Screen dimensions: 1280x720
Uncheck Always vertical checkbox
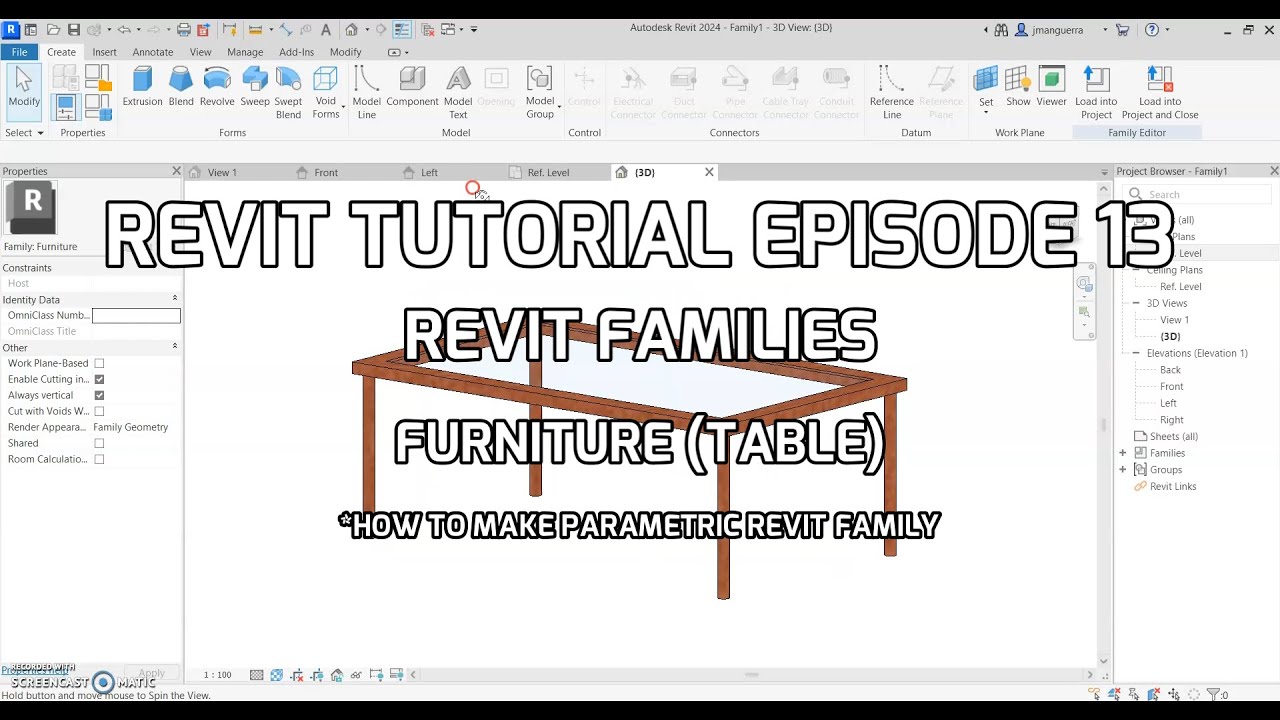point(99,395)
